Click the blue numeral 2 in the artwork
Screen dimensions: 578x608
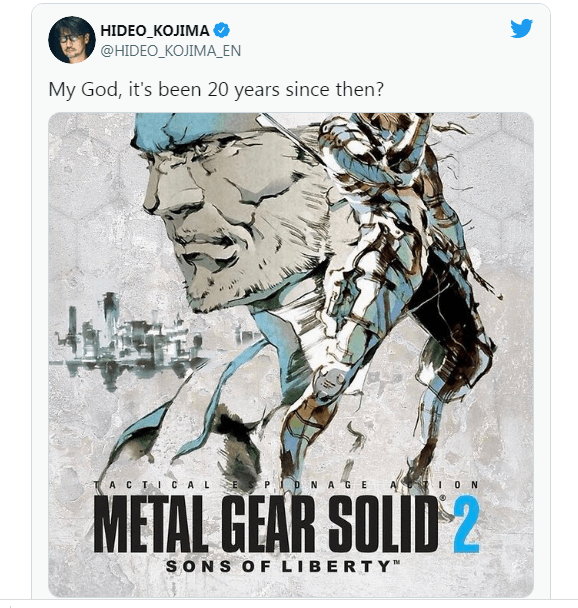466,525
